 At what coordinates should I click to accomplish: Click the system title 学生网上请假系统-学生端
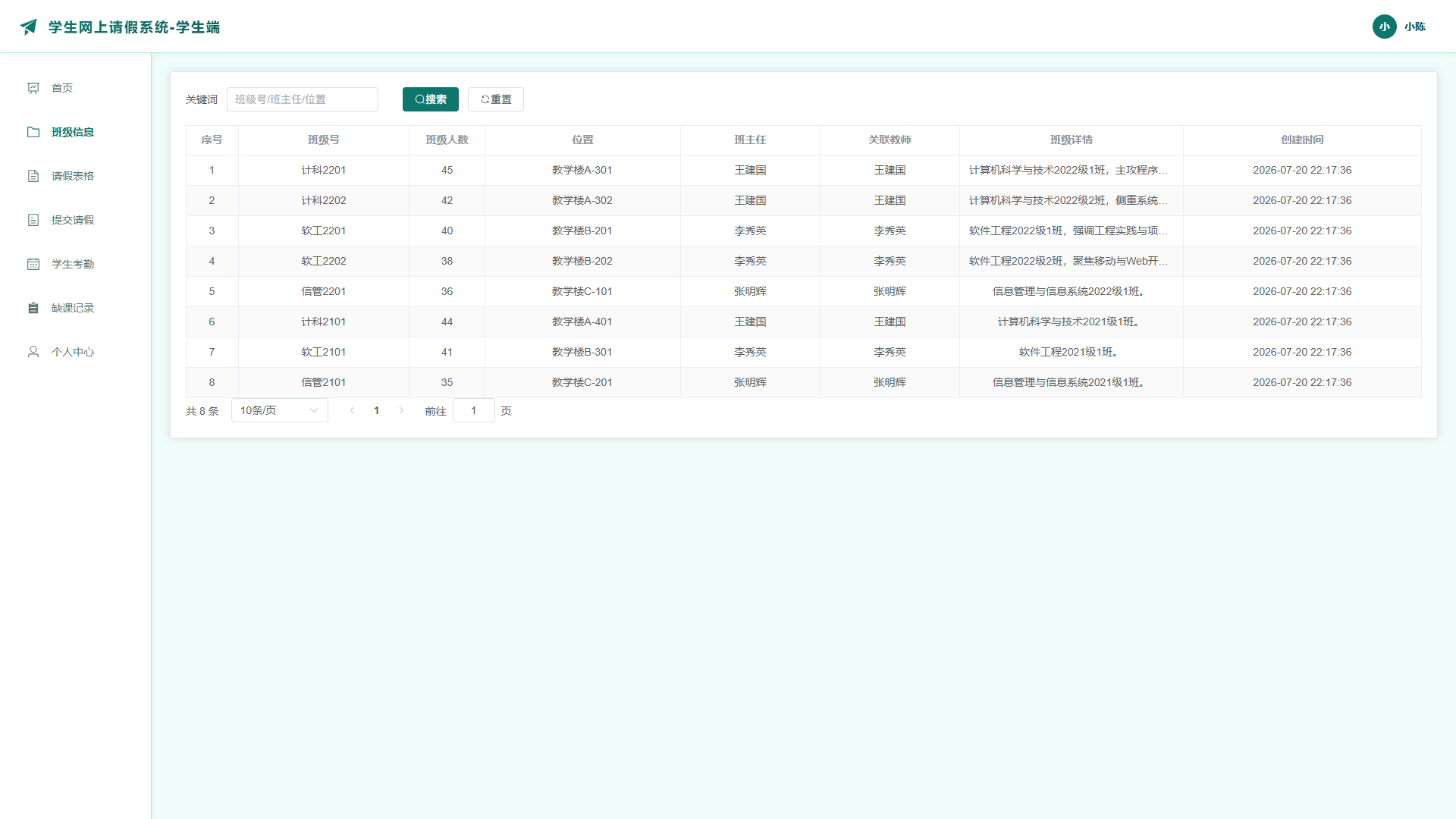click(134, 27)
